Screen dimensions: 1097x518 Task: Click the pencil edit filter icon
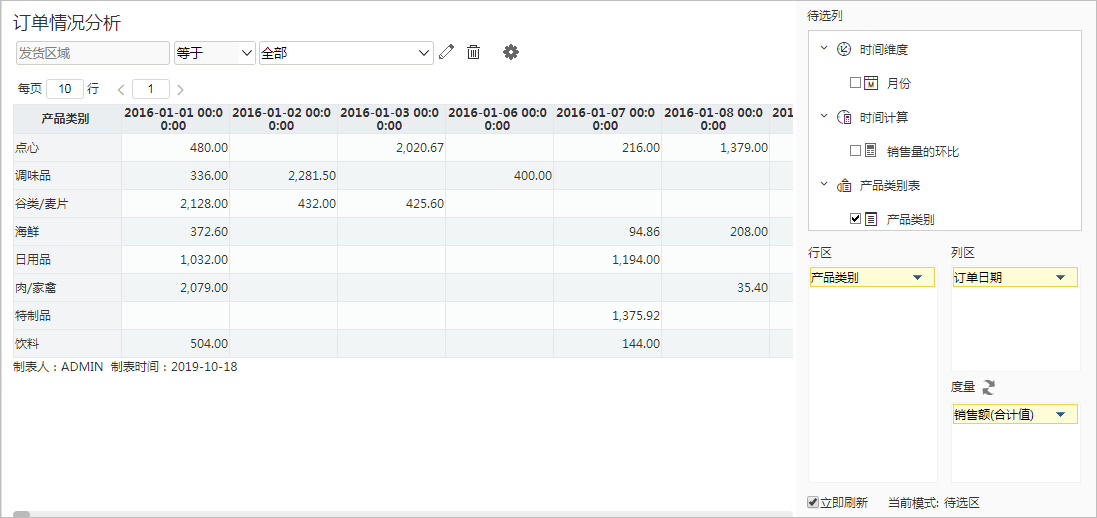point(446,52)
